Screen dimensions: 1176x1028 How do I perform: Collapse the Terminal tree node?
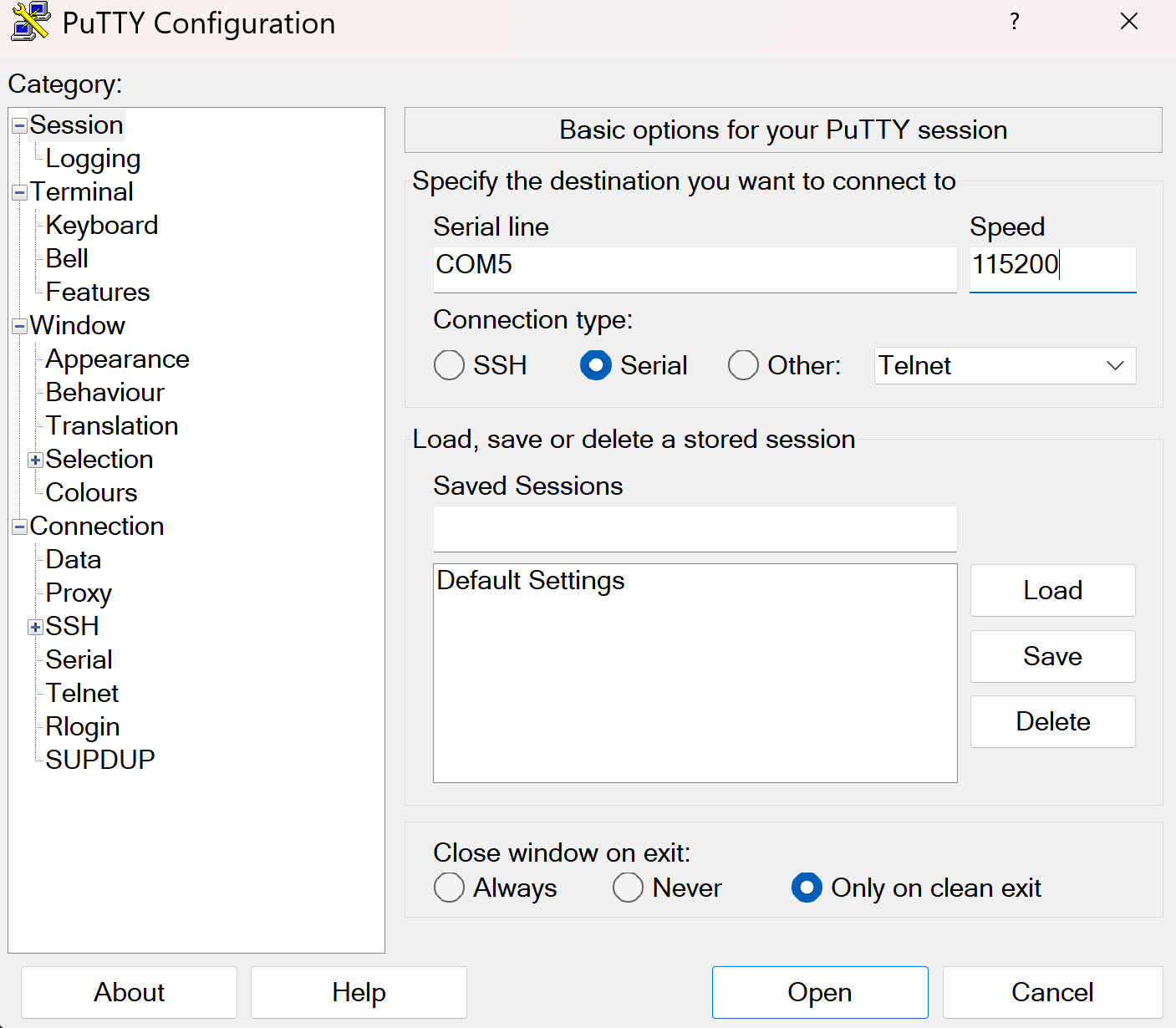coord(20,193)
